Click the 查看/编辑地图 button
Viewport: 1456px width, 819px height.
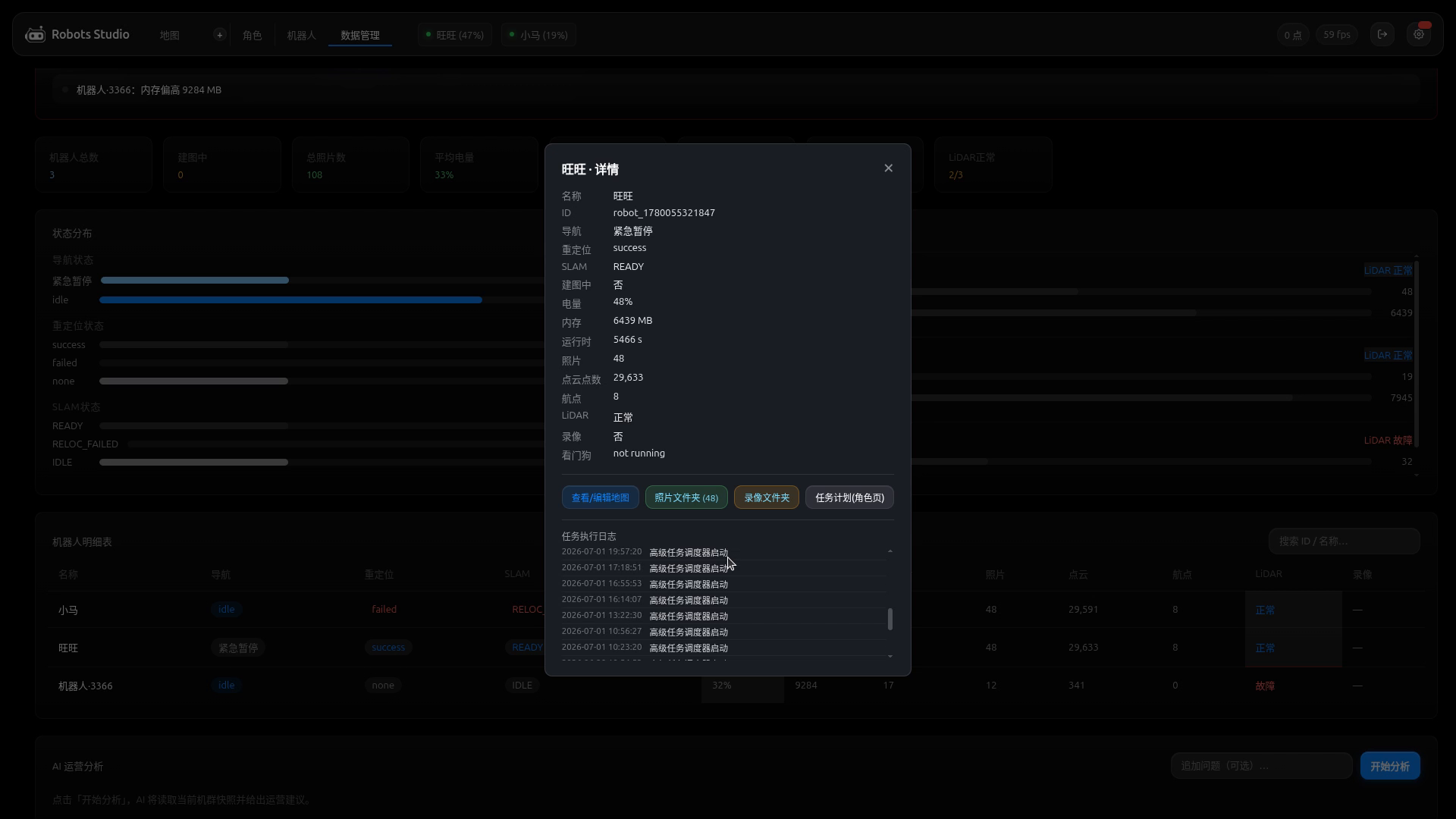pyautogui.click(x=601, y=497)
